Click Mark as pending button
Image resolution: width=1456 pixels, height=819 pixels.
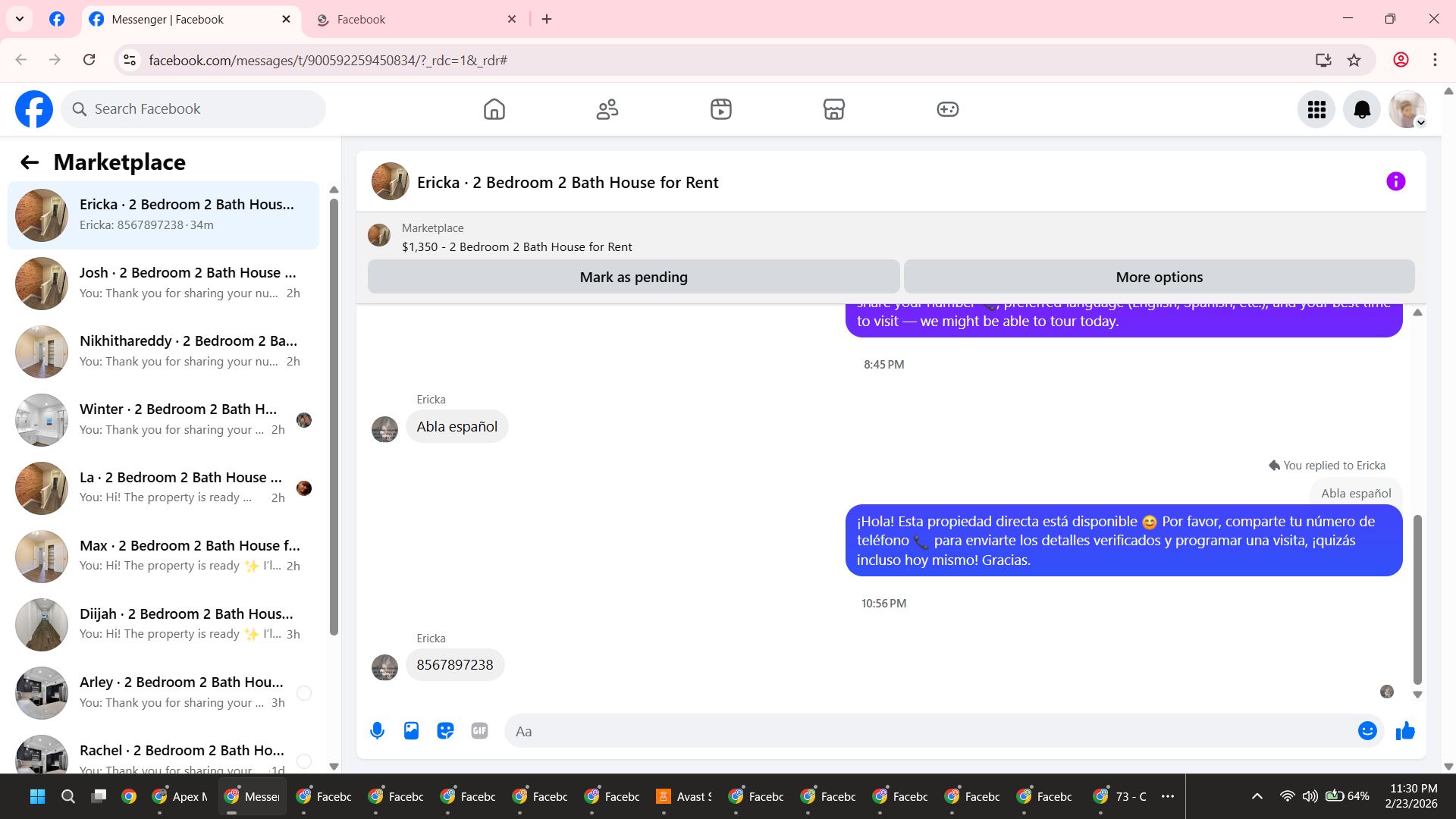coord(633,278)
